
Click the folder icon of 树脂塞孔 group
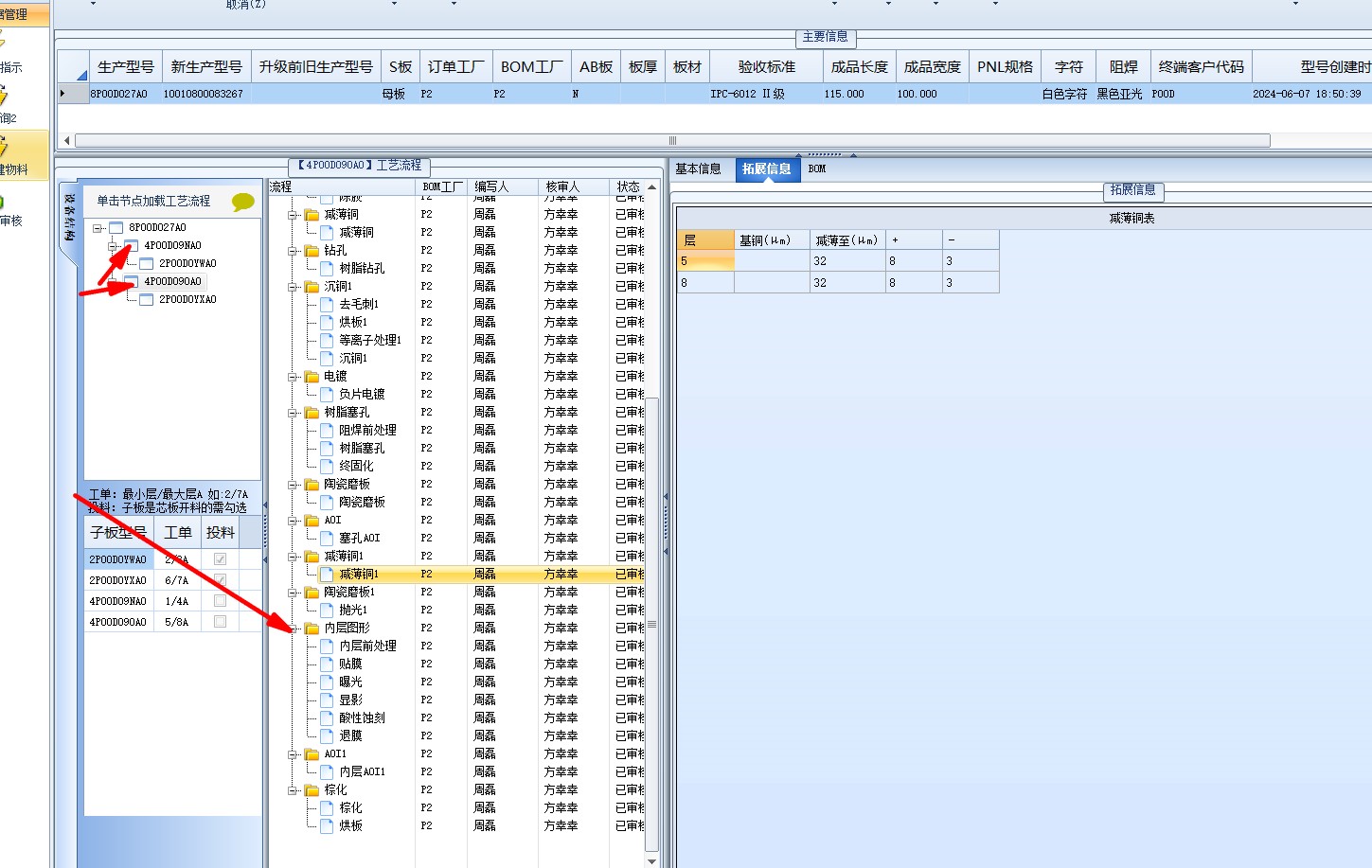pos(312,413)
